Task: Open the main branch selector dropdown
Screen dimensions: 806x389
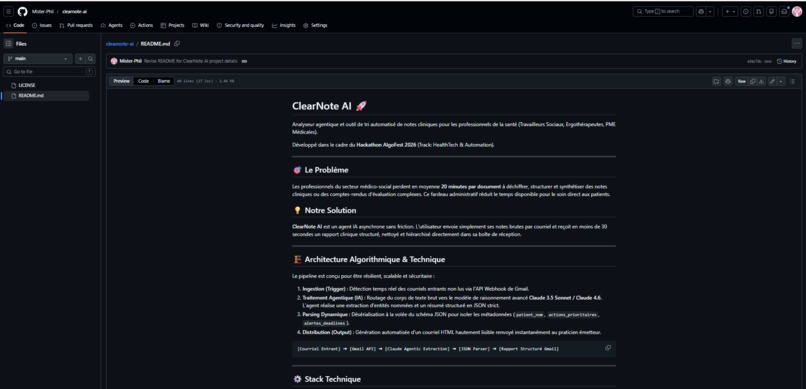Action: click(38, 59)
